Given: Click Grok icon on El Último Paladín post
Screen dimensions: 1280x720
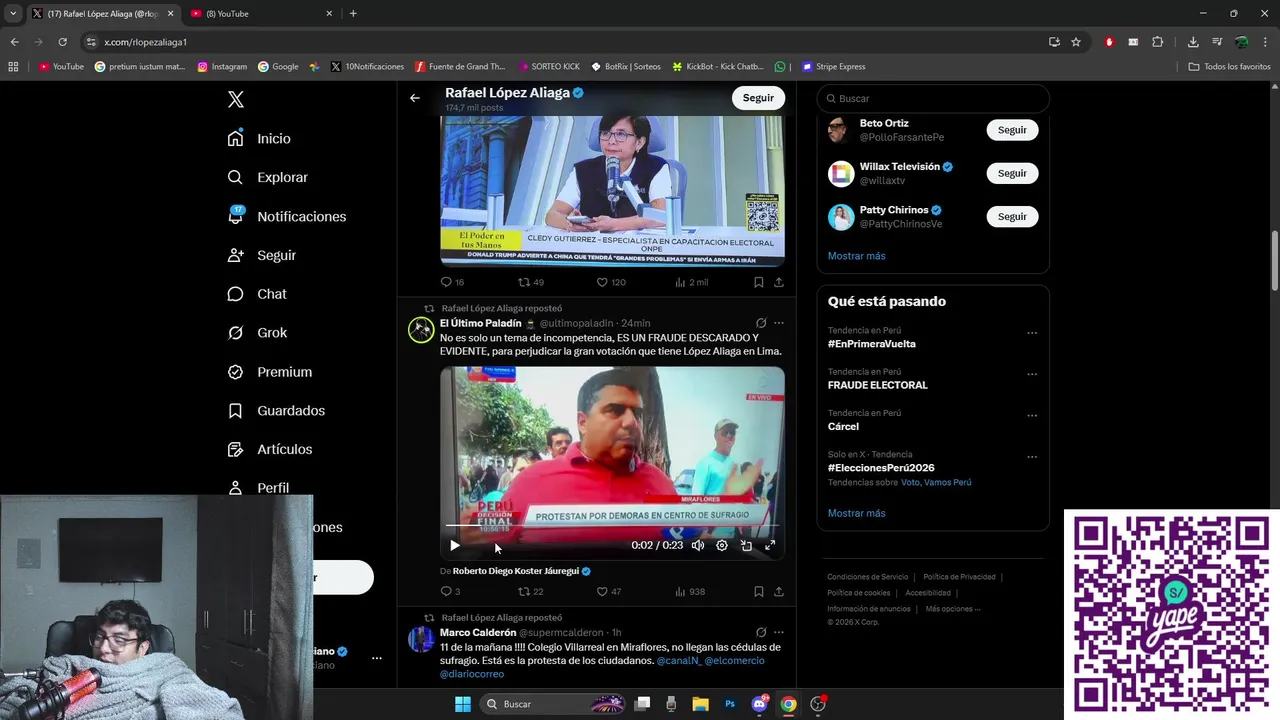Looking at the screenshot, I should (x=761, y=323).
